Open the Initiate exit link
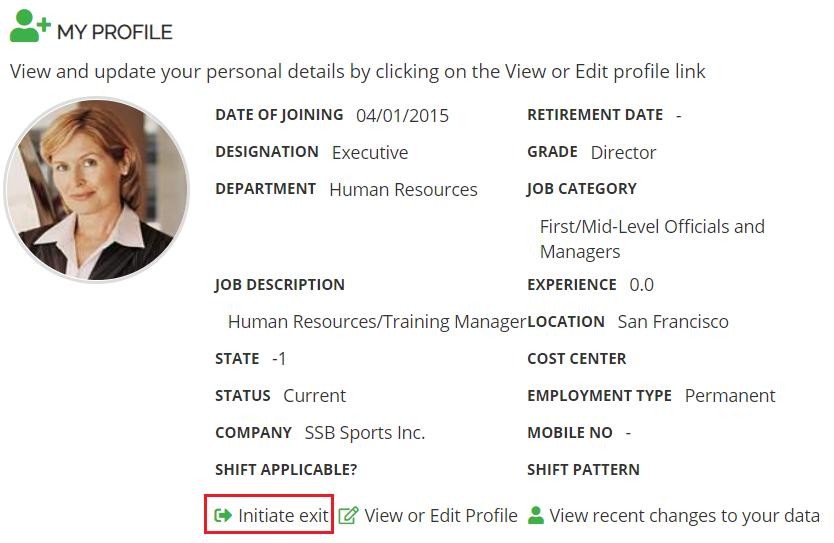 283,516
